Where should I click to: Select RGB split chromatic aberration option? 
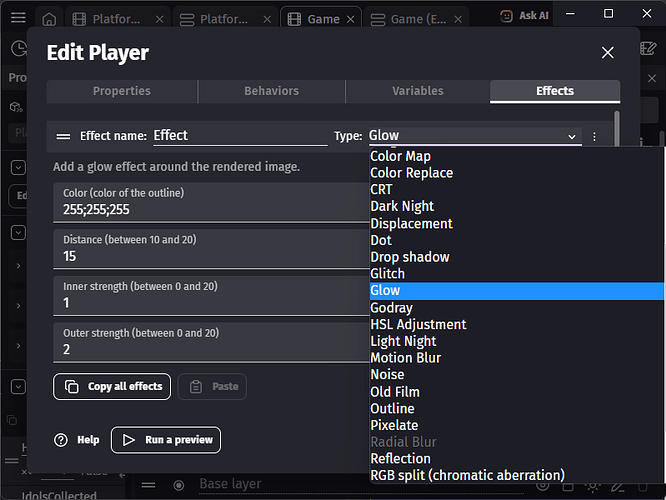coord(467,475)
